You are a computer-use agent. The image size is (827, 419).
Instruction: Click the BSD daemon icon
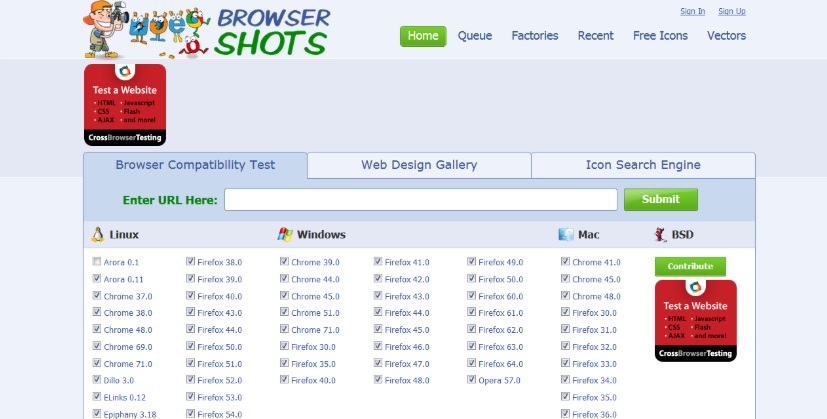tap(660, 235)
